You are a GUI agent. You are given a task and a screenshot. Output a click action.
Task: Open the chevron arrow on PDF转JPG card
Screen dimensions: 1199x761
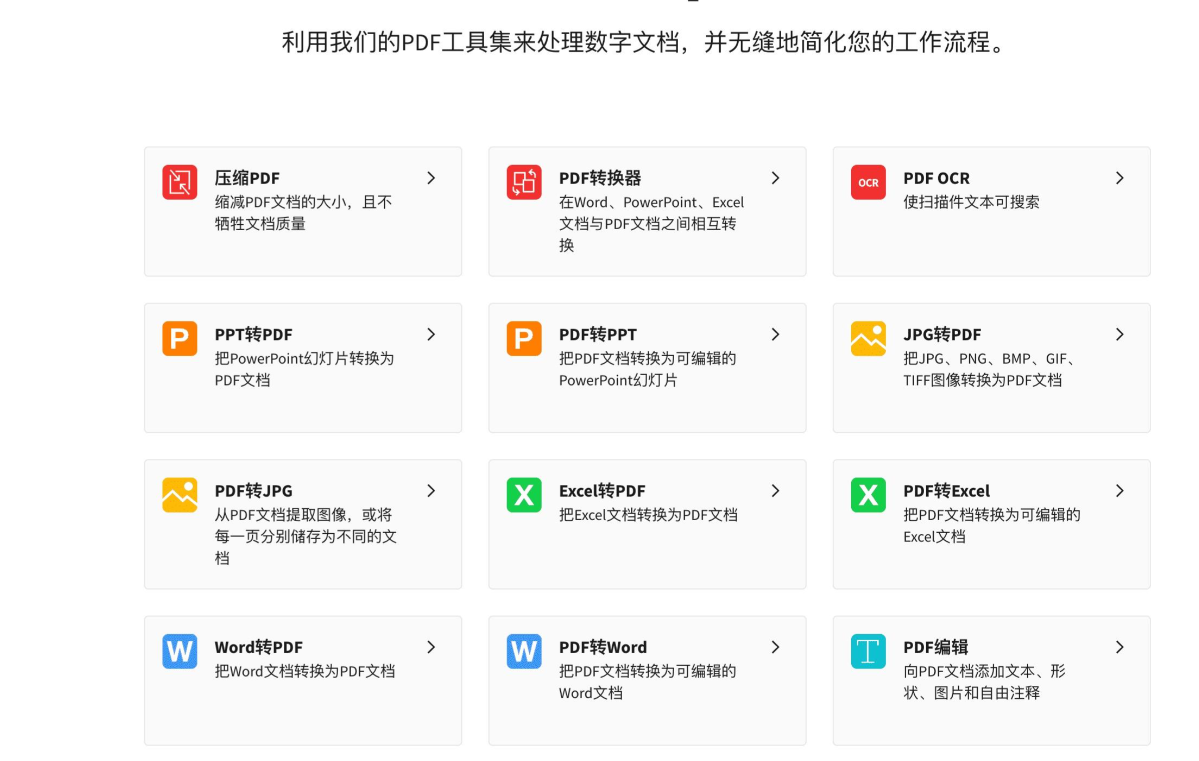431,491
